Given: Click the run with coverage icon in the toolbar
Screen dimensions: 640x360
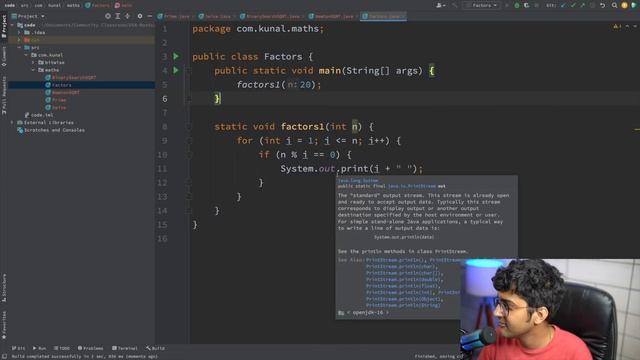Looking at the screenshot, I should click(527, 5).
